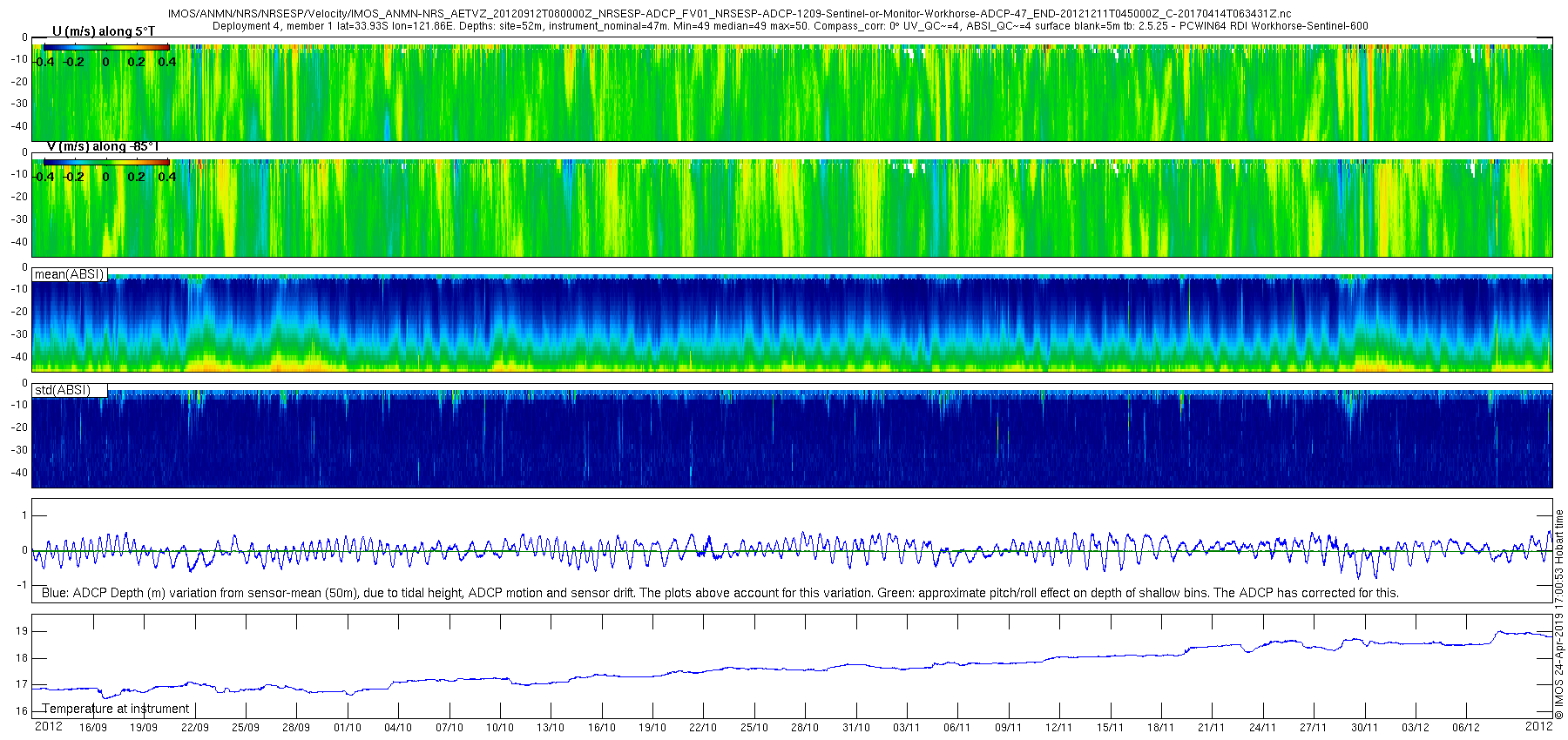Click the -20 depth tick in mean(ABSI) panel

(18, 312)
